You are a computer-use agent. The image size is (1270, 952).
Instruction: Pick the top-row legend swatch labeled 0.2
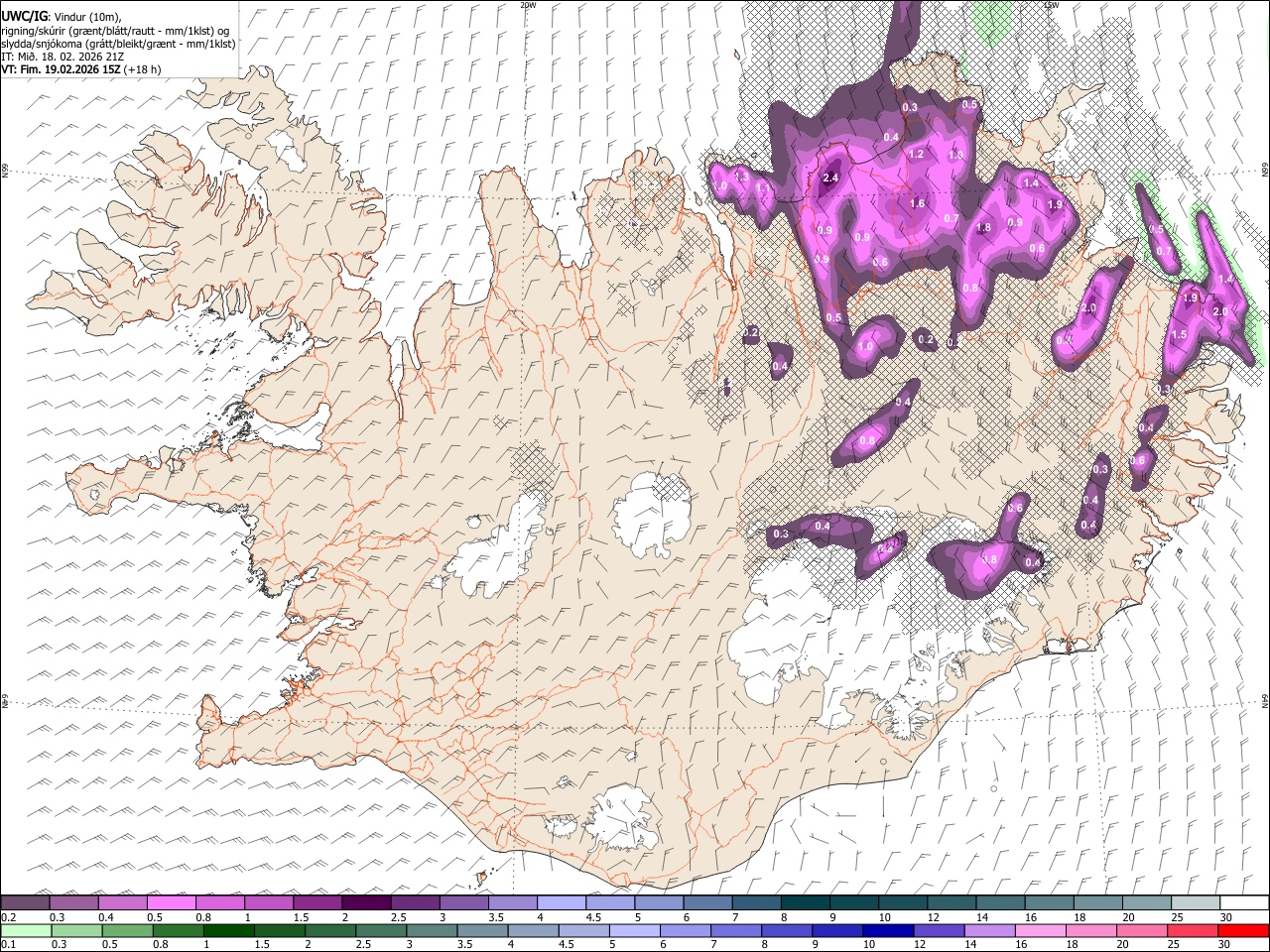25,903
